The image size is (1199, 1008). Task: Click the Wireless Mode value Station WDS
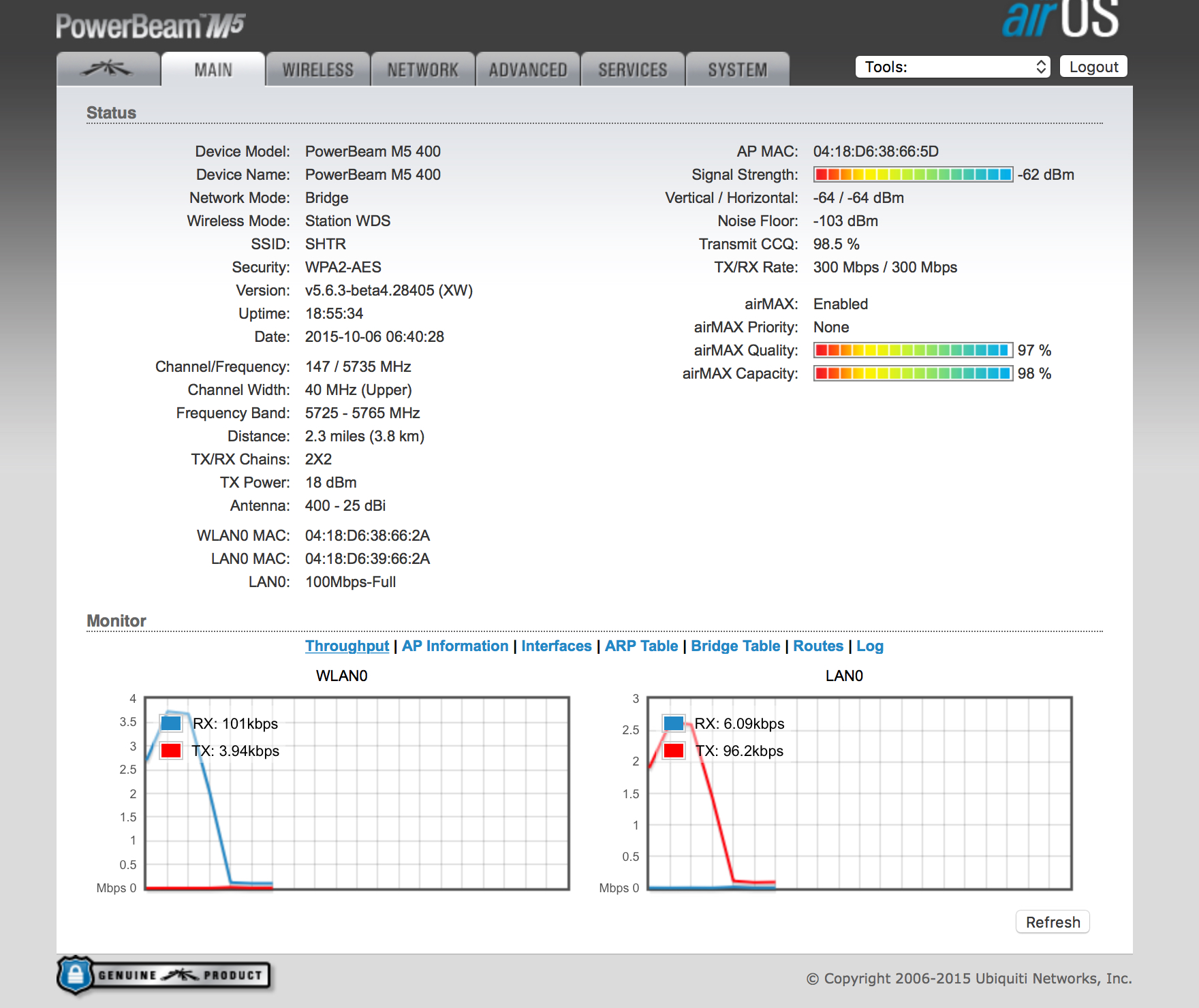(x=348, y=221)
